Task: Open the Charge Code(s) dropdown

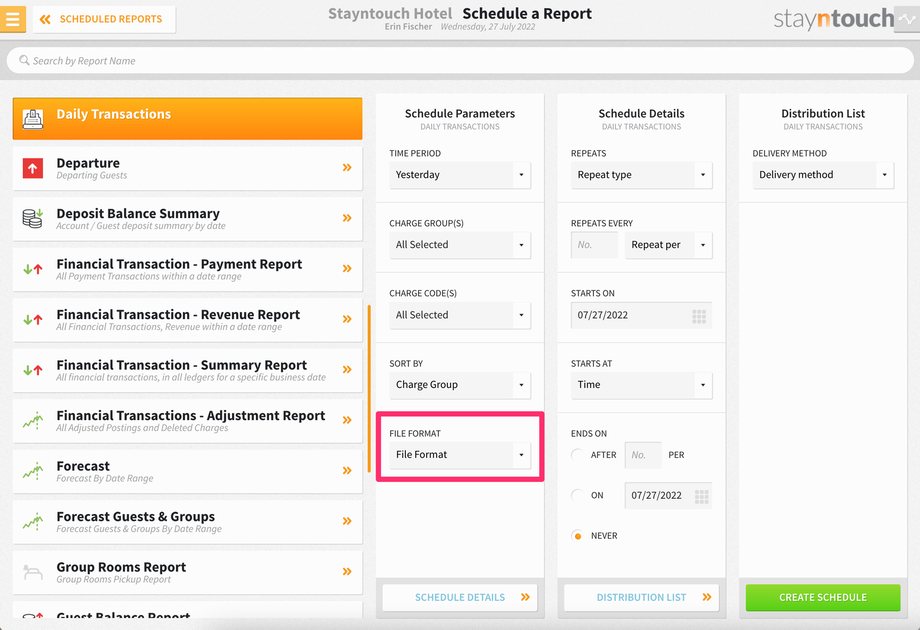Action: point(459,315)
